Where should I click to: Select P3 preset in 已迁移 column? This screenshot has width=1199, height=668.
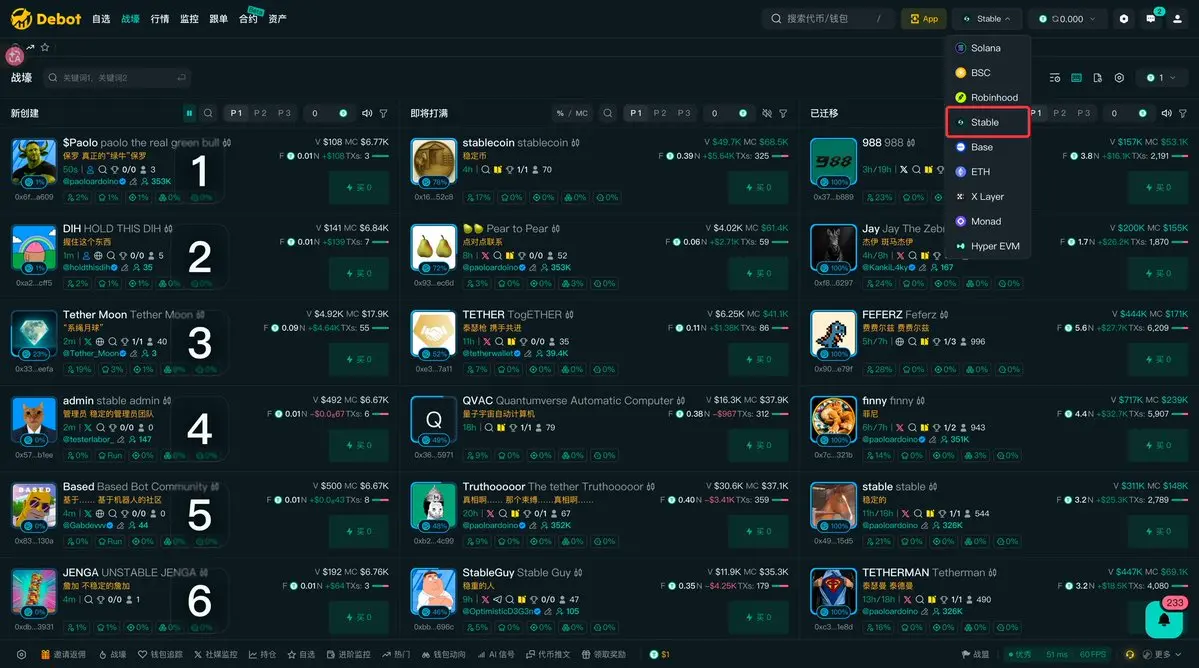coord(1084,113)
